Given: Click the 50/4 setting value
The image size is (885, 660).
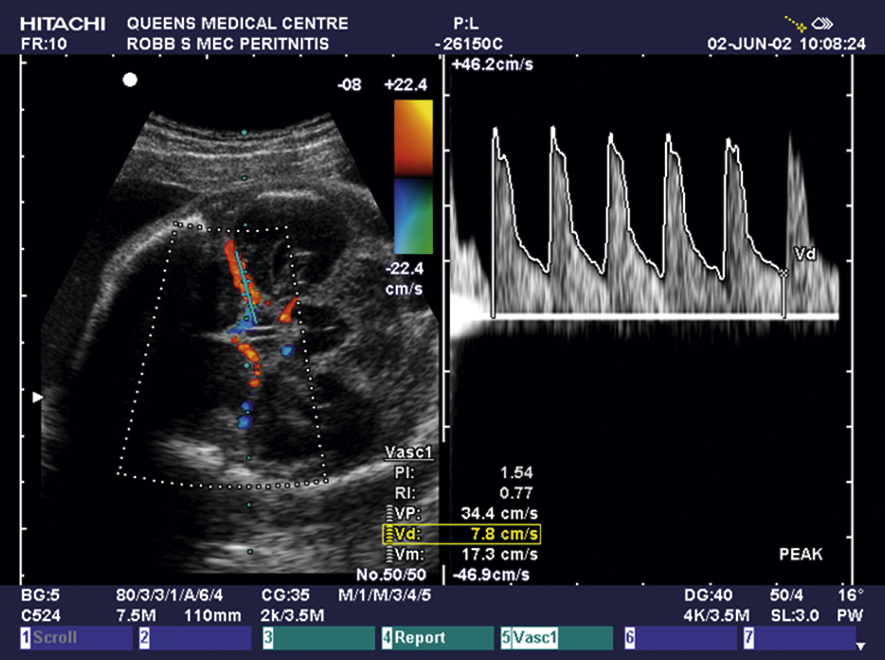Looking at the screenshot, I should pos(787,595).
